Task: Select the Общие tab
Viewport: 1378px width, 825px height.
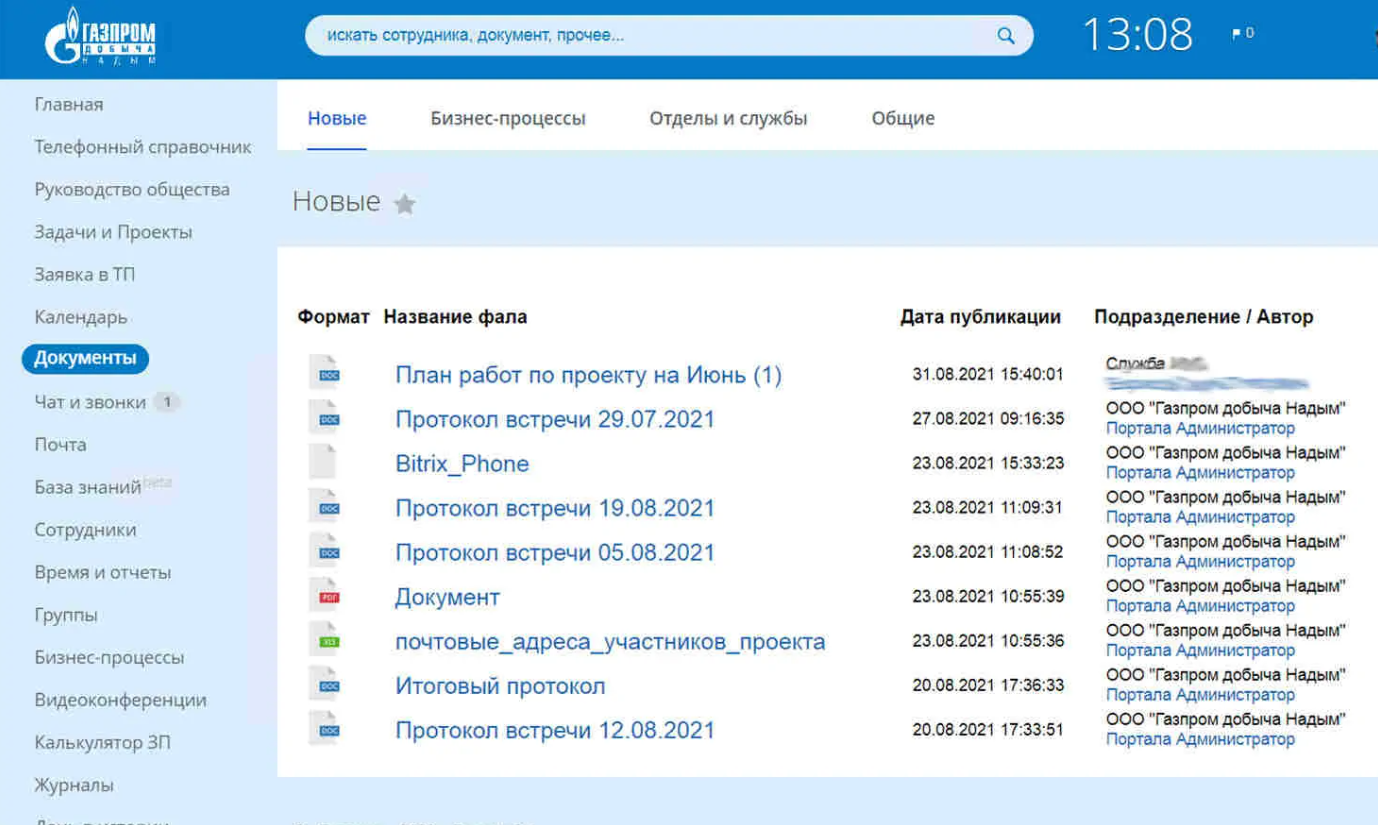Action: (x=903, y=118)
